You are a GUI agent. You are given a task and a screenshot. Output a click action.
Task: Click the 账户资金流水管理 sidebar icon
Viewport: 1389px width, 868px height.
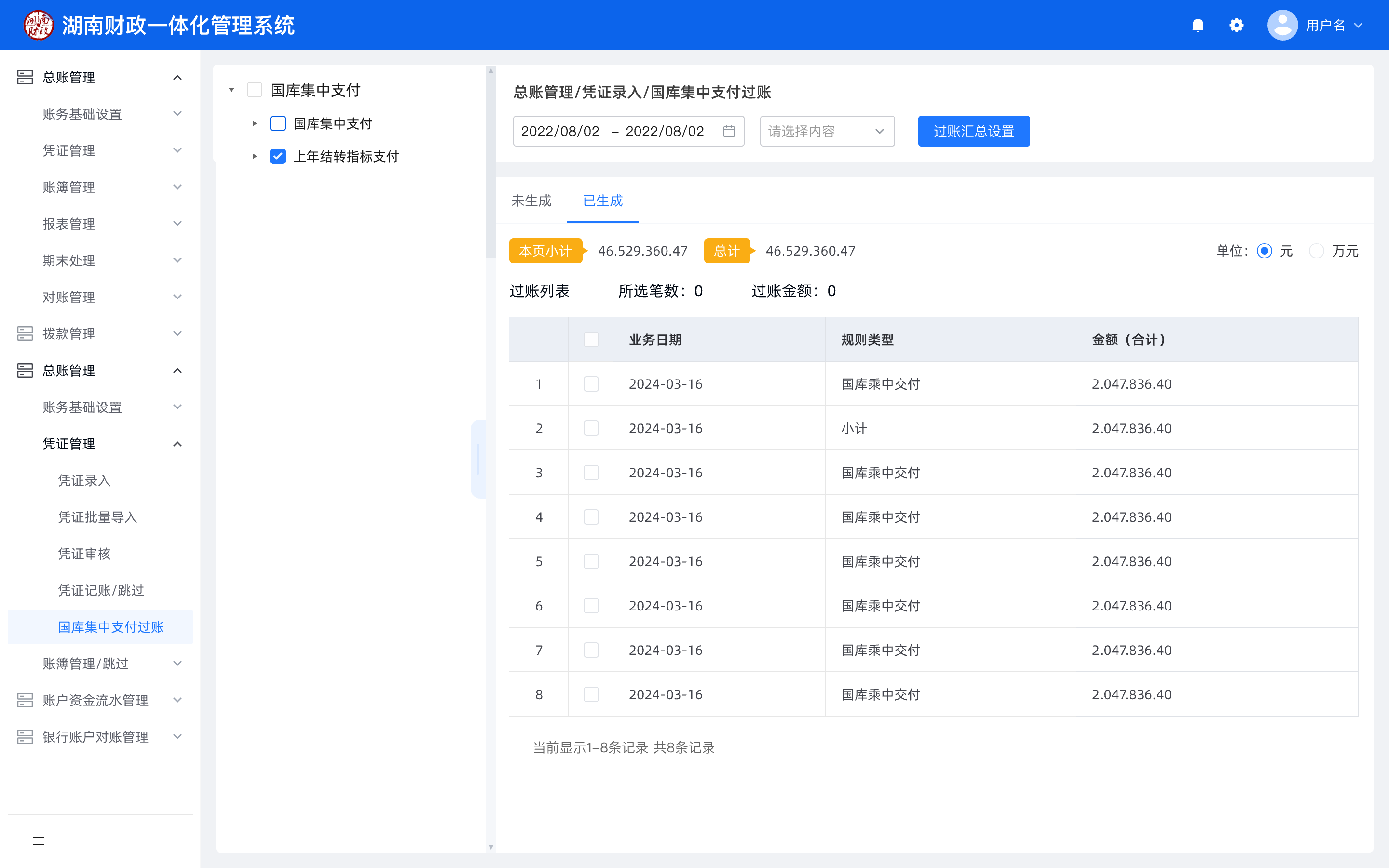(25, 700)
